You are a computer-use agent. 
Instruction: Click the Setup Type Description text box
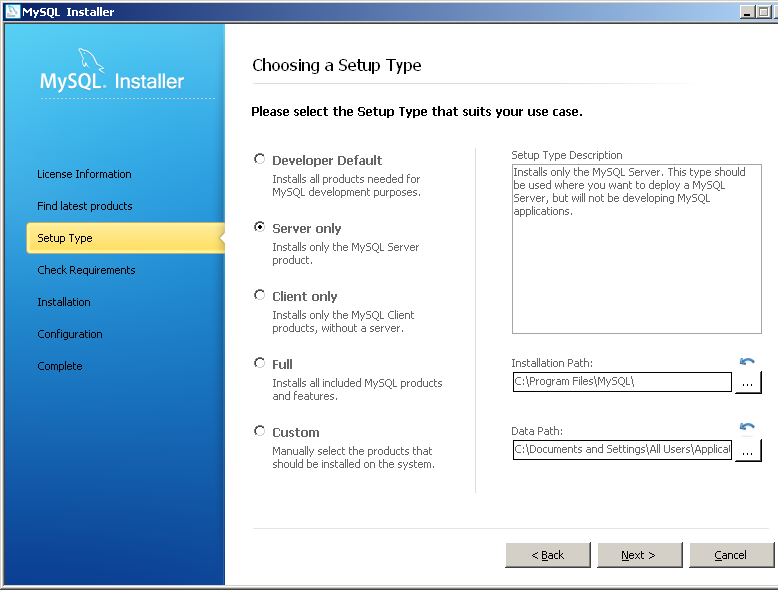[637, 249]
